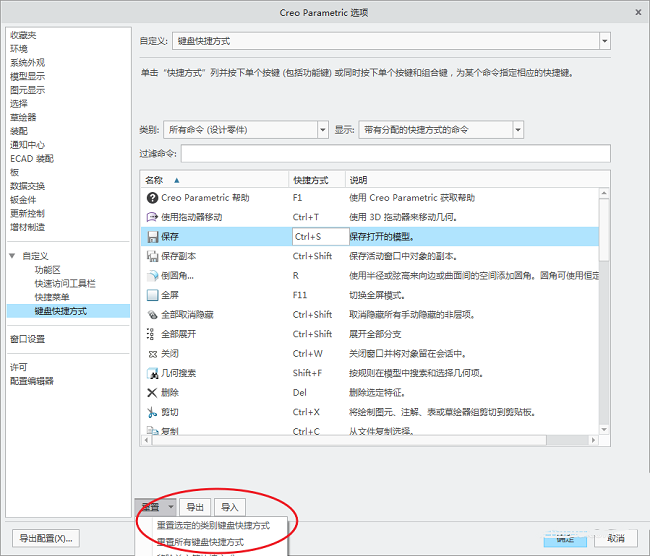Click the 导入 button
650x556 pixels.
point(230,507)
